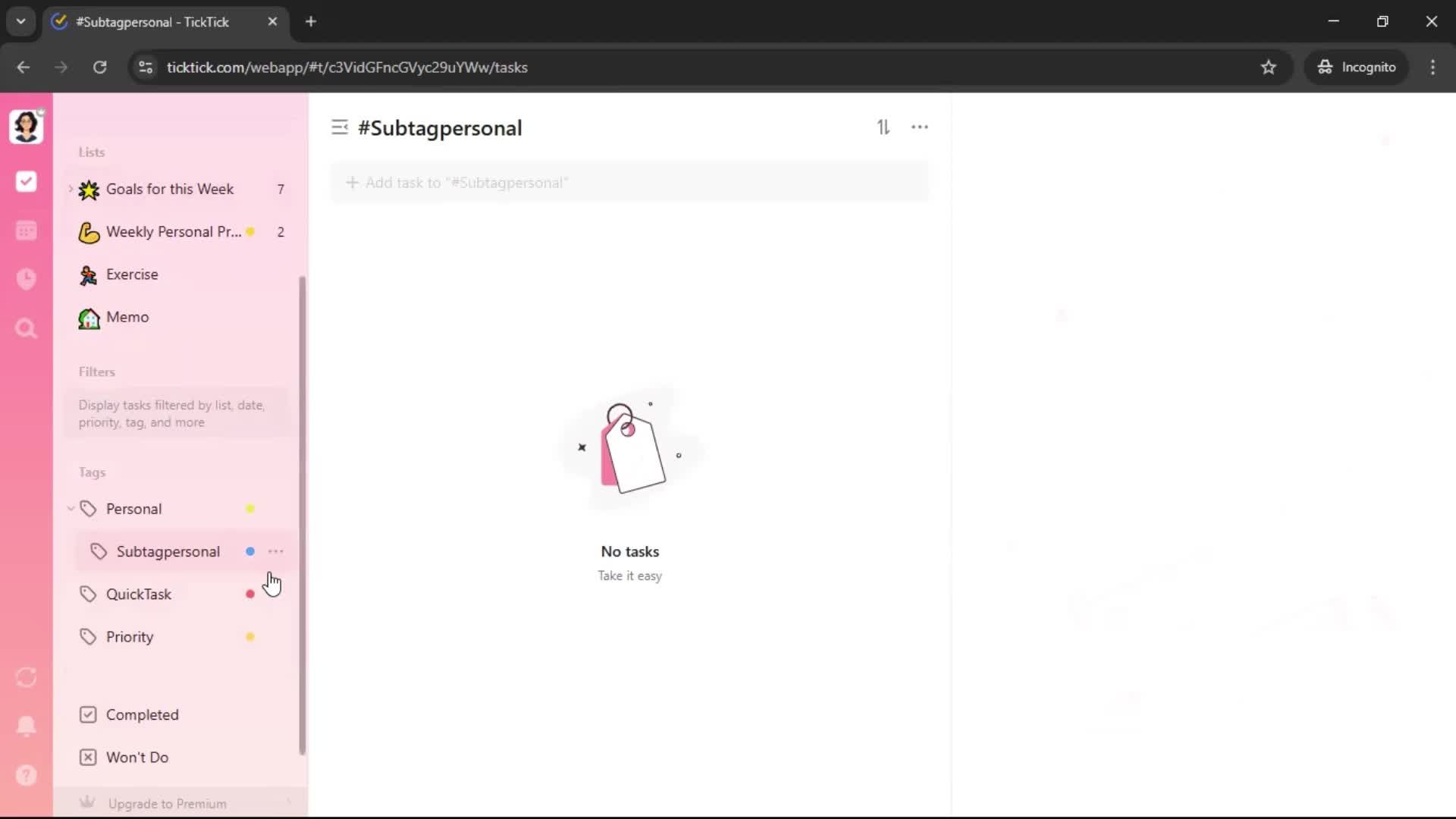This screenshot has width=1456, height=819.
Task: Collapse the Personal tag group
Action: click(71, 509)
